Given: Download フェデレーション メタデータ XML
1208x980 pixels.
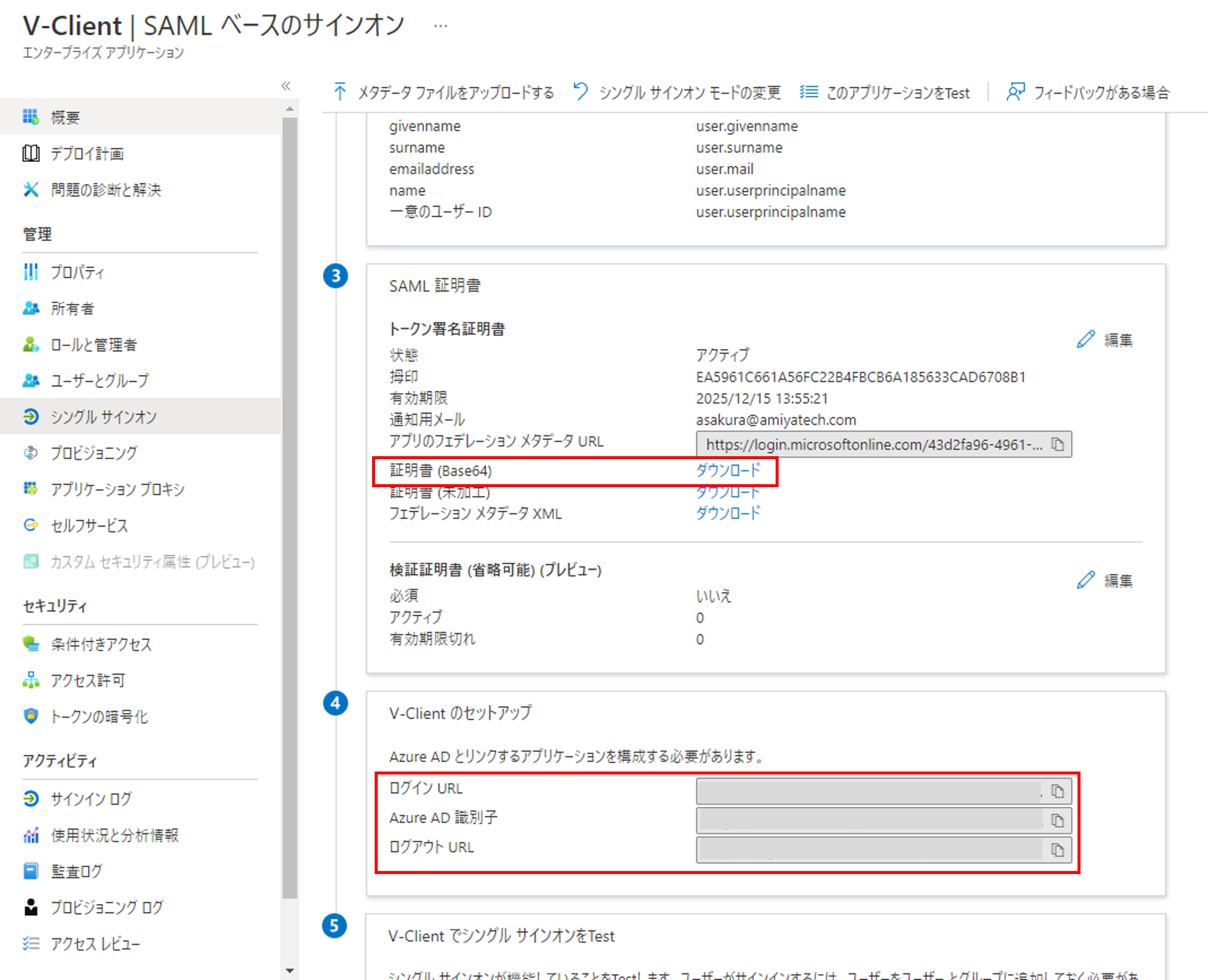Looking at the screenshot, I should 728,513.
